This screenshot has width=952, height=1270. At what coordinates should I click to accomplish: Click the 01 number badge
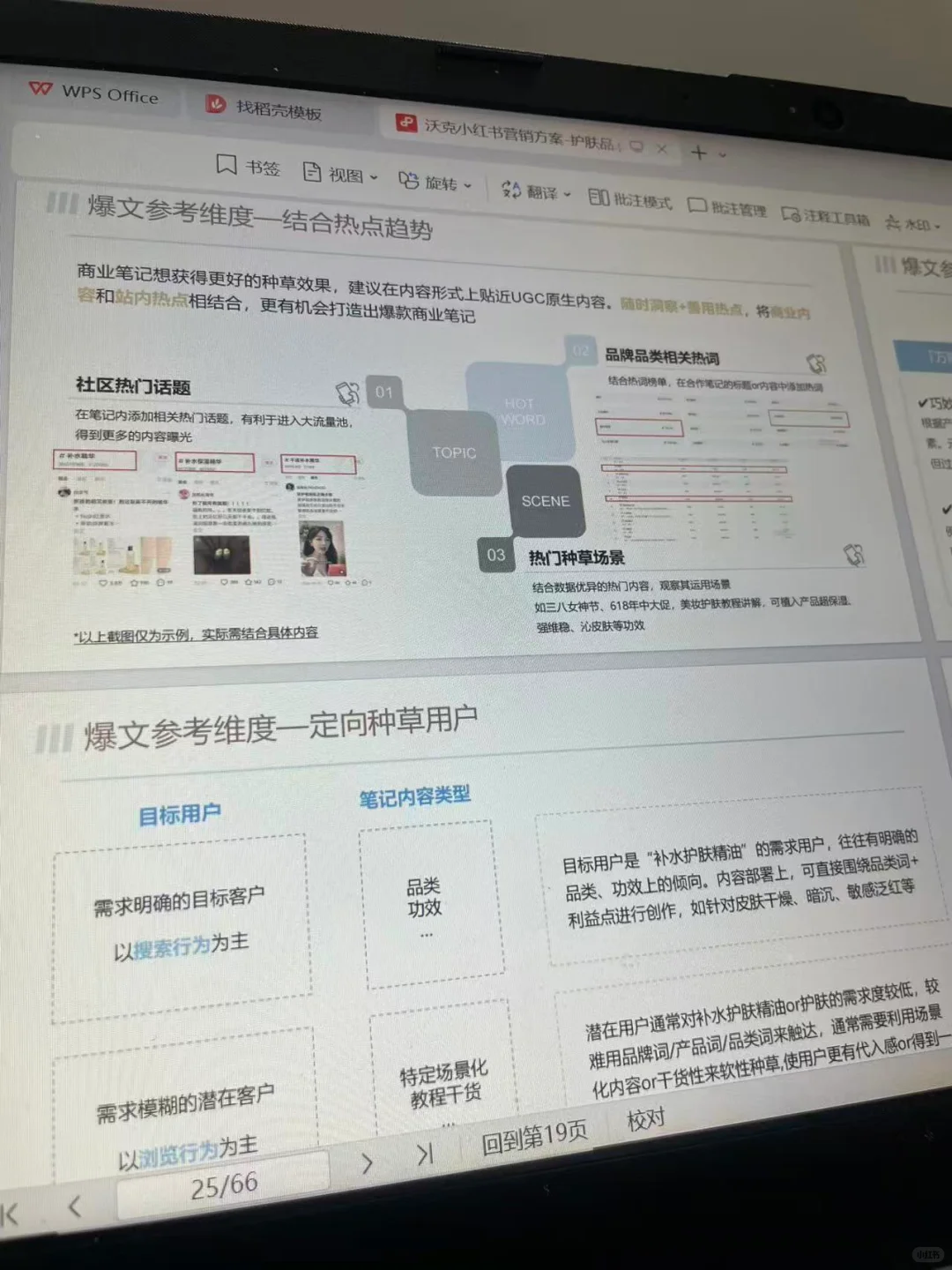tap(383, 392)
